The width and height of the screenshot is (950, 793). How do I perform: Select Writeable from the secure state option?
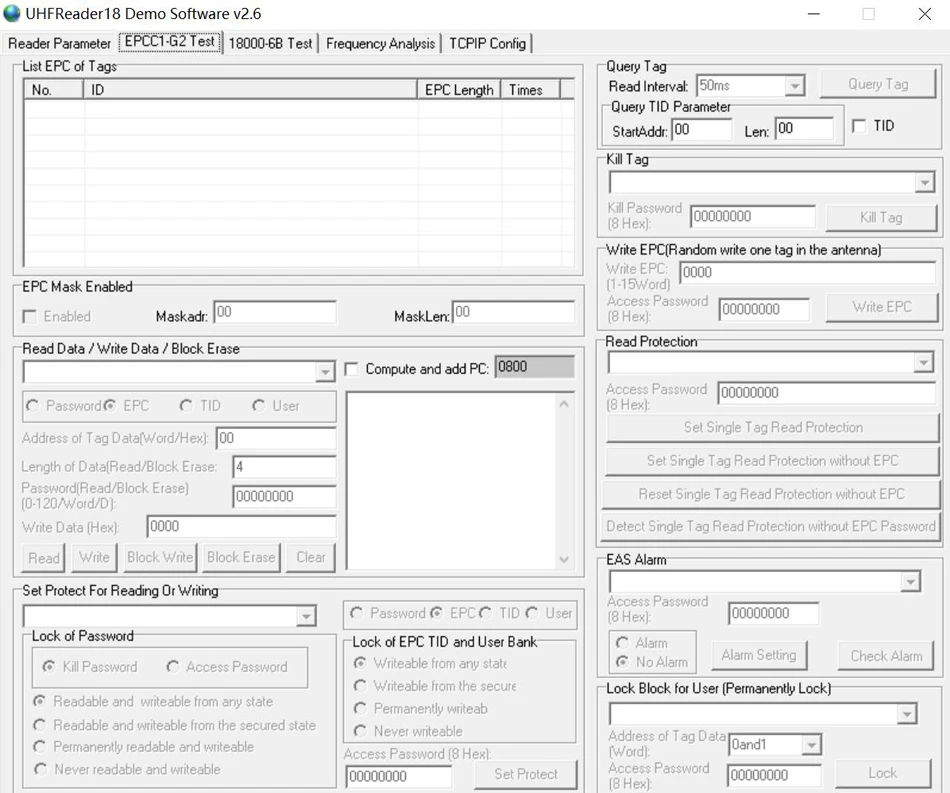coord(360,686)
